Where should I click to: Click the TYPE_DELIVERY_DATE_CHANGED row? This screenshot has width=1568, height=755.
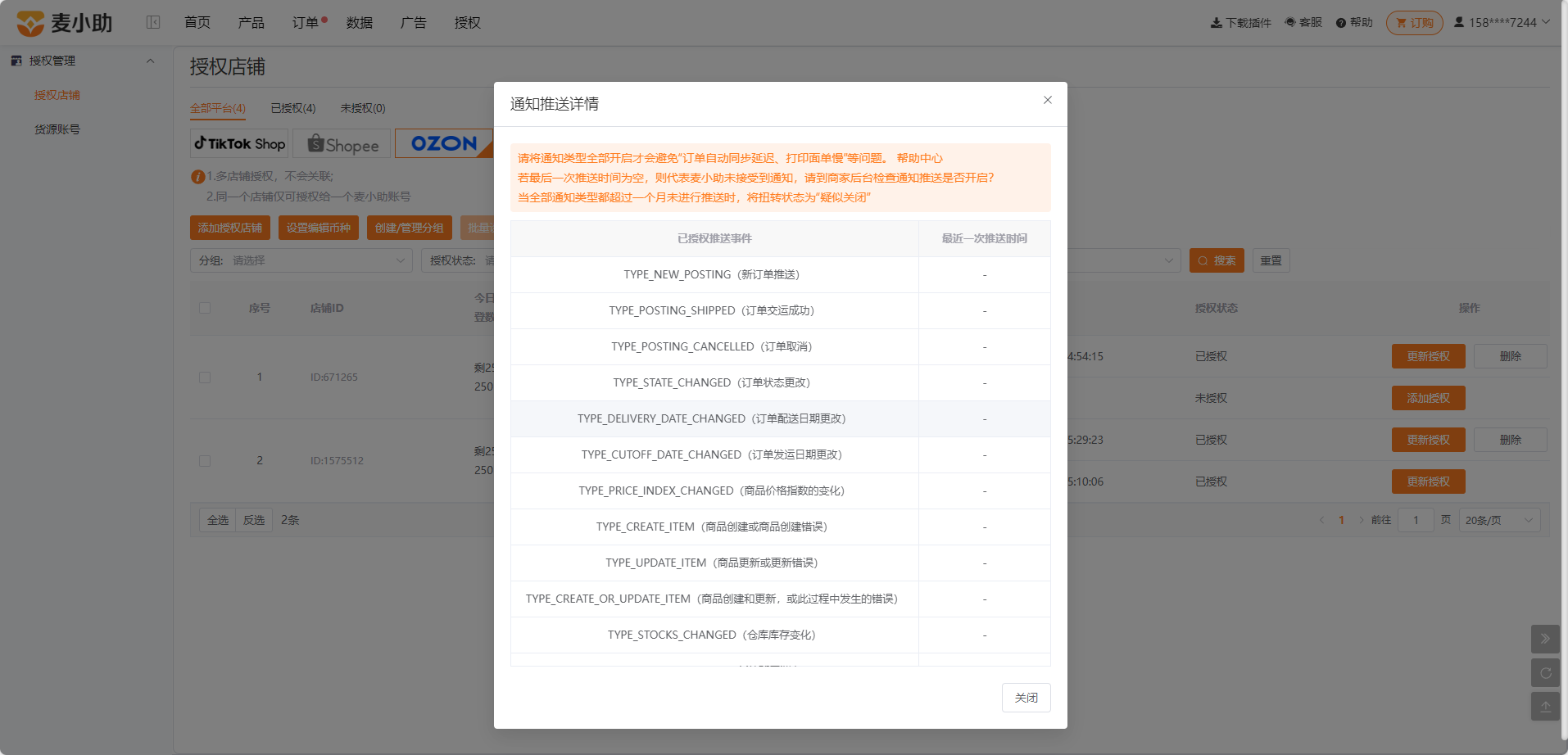[x=780, y=418]
